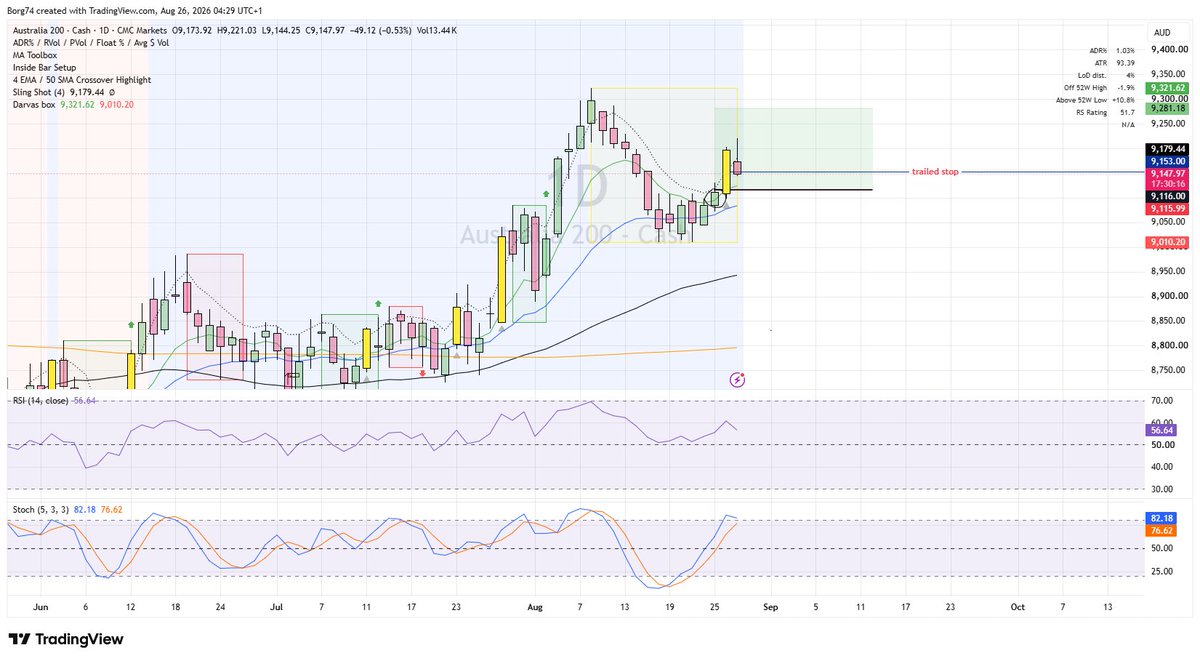This screenshot has height=661, width=1200.
Task: Click the 25.00 Stoch scale label
Action: coord(1162,572)
